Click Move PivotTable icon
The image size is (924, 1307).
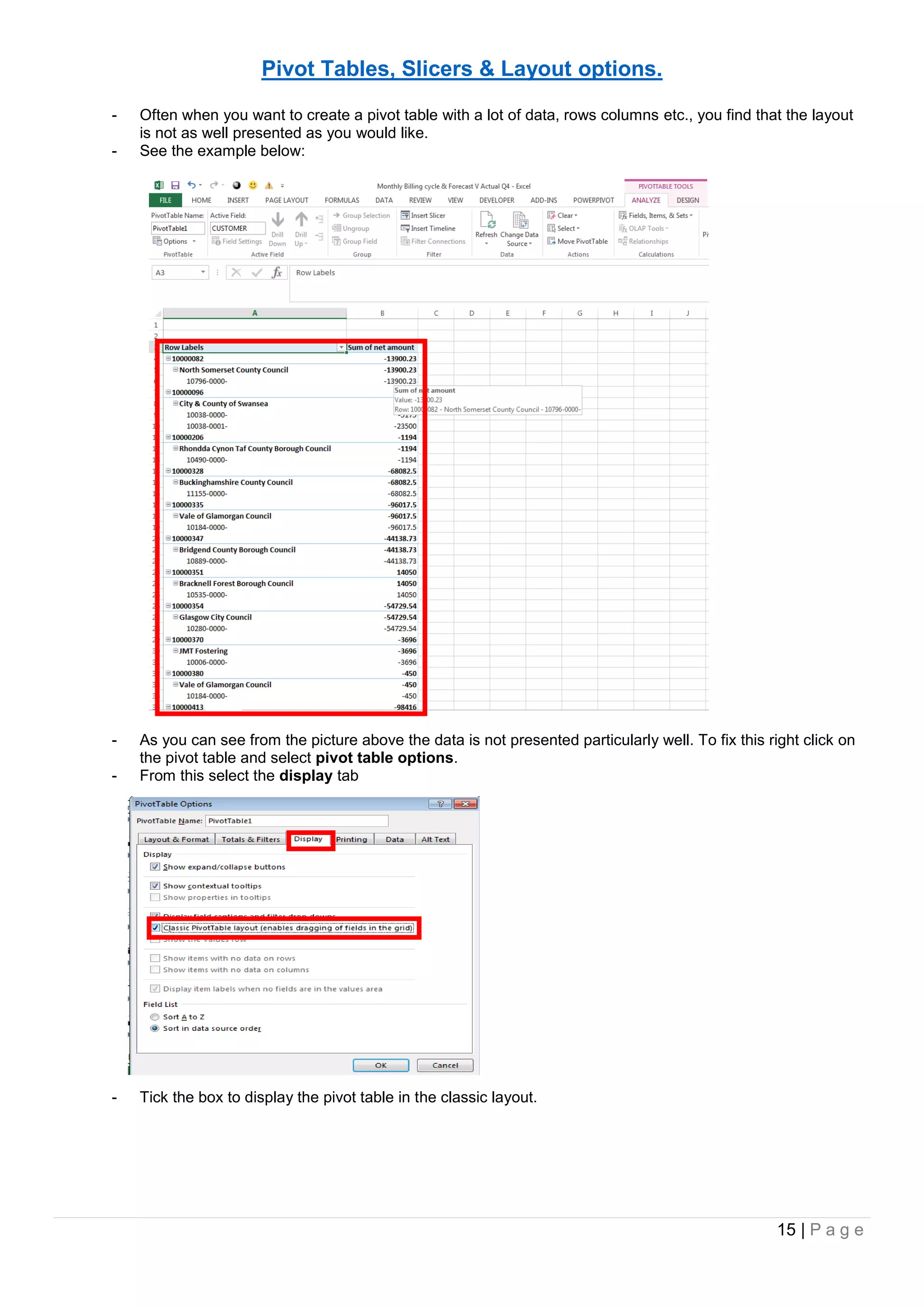pos(551,241)
